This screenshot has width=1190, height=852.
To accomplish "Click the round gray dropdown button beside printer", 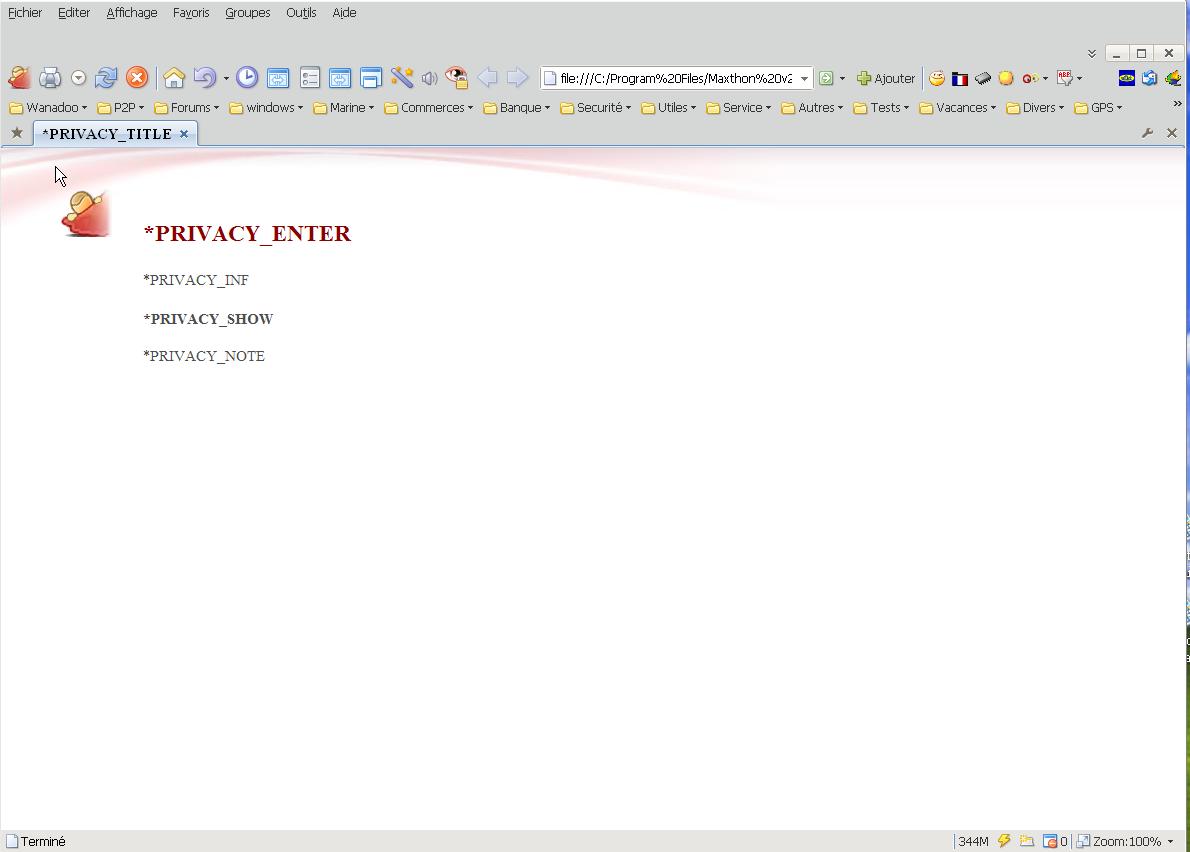I will [x=78, y=77].
